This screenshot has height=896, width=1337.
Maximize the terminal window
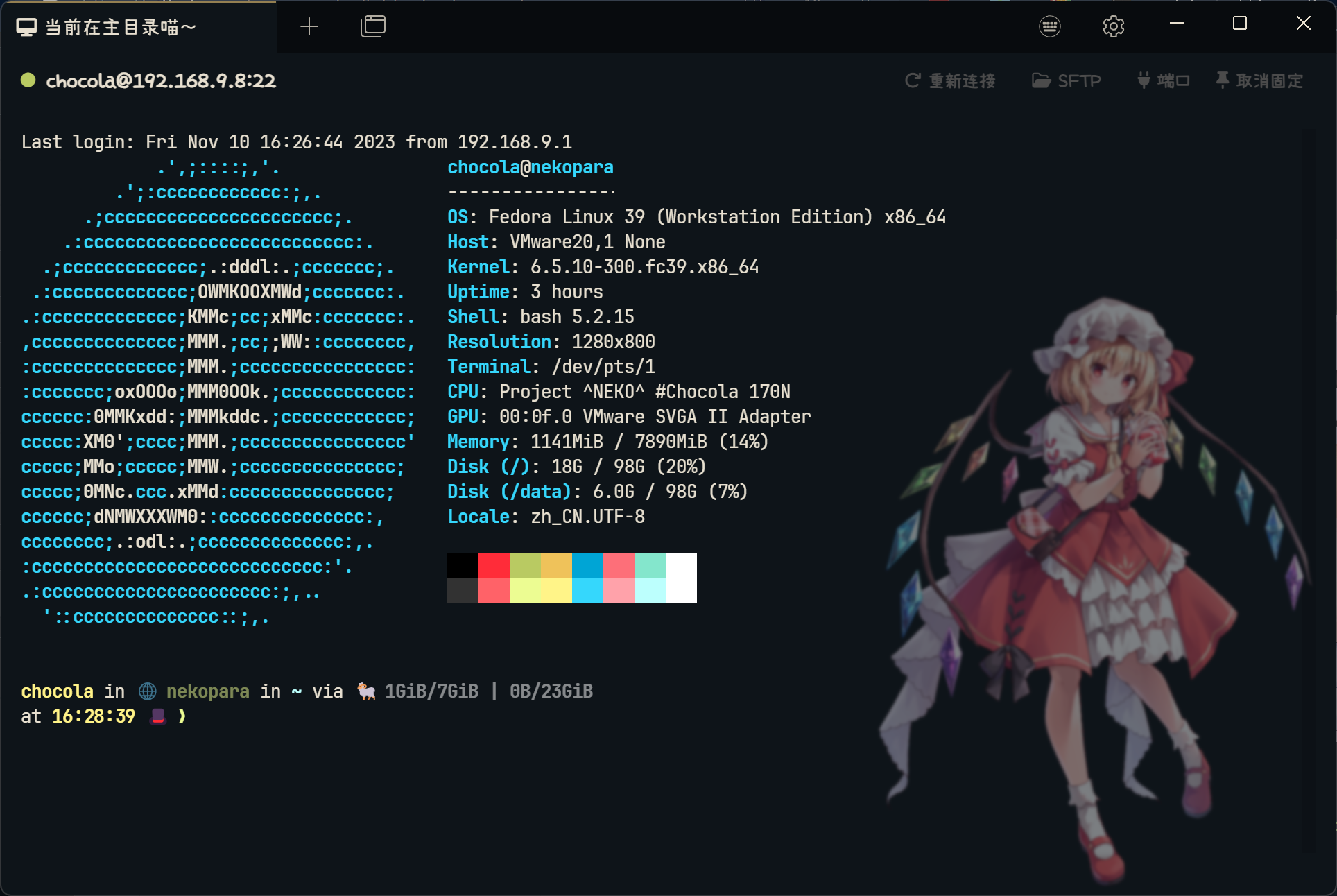coord(1240,24)
